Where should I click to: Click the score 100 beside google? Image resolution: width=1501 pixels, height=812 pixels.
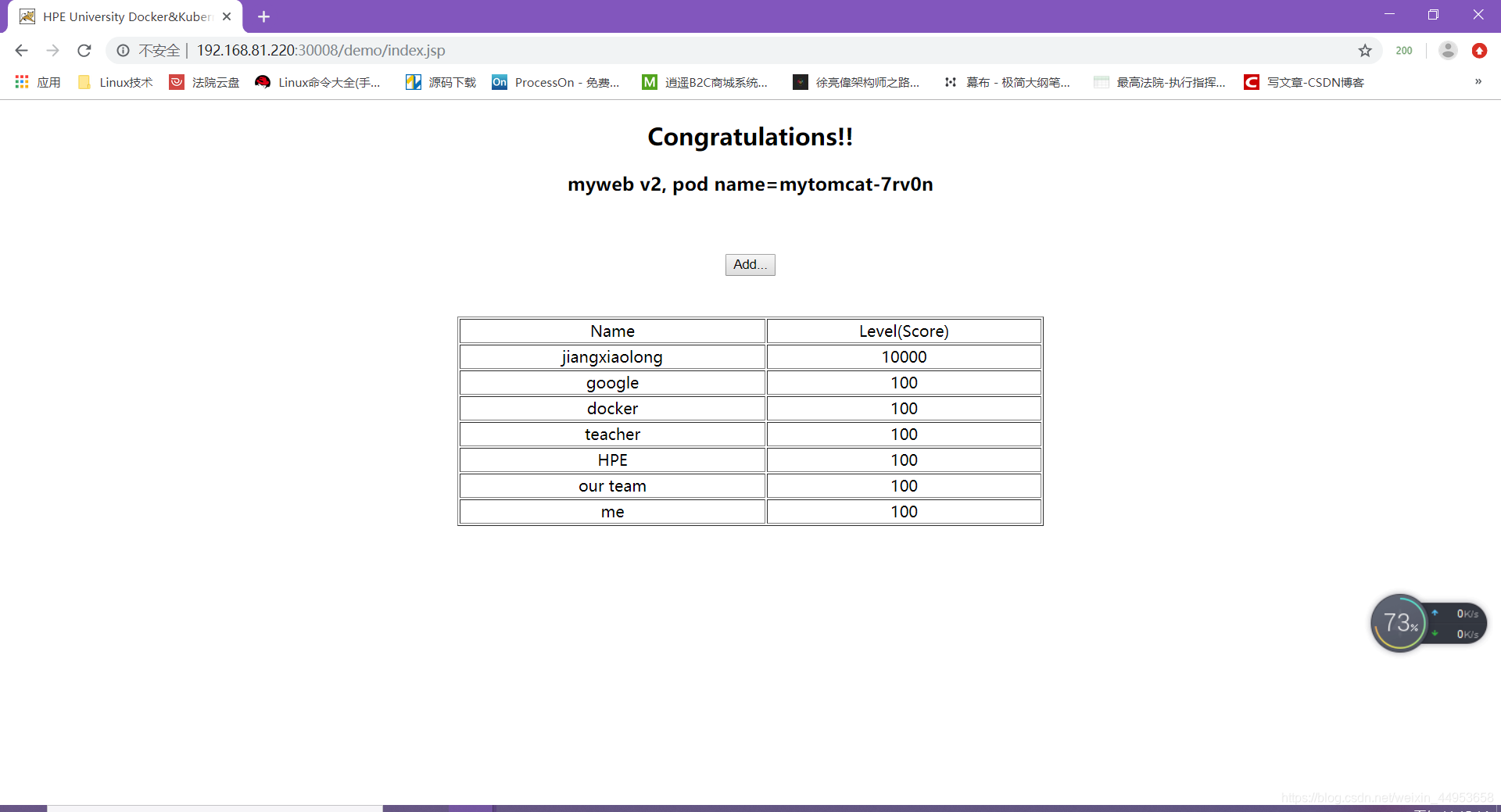click(x=904, y=383)
